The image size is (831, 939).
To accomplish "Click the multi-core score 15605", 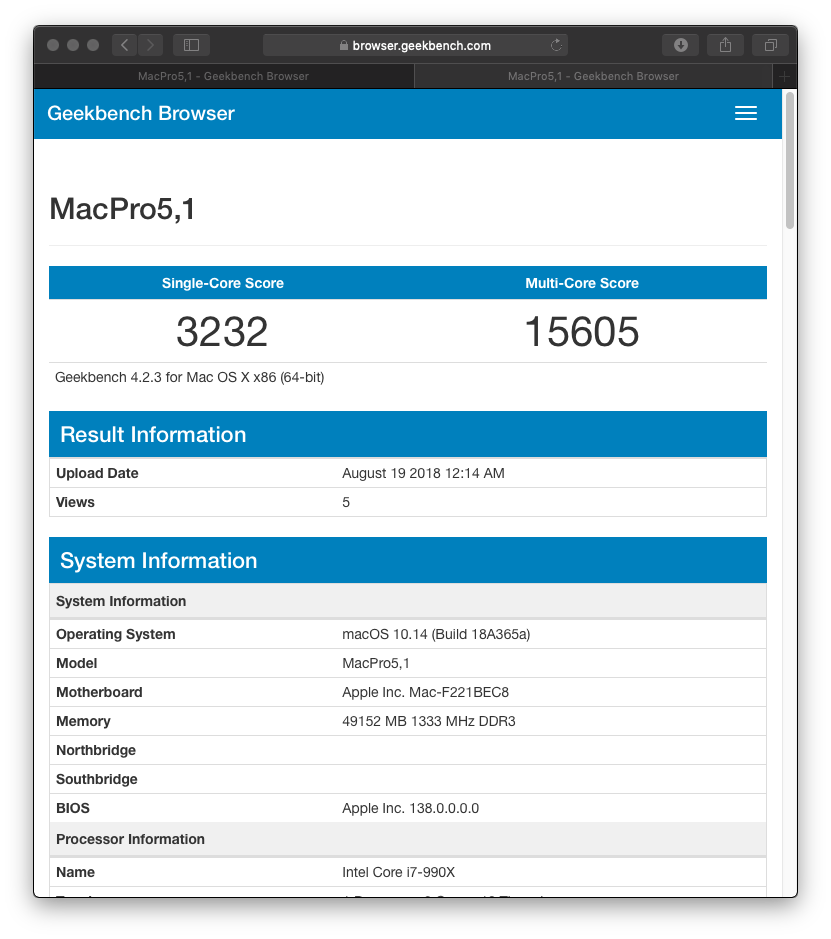I will point(582,331).
